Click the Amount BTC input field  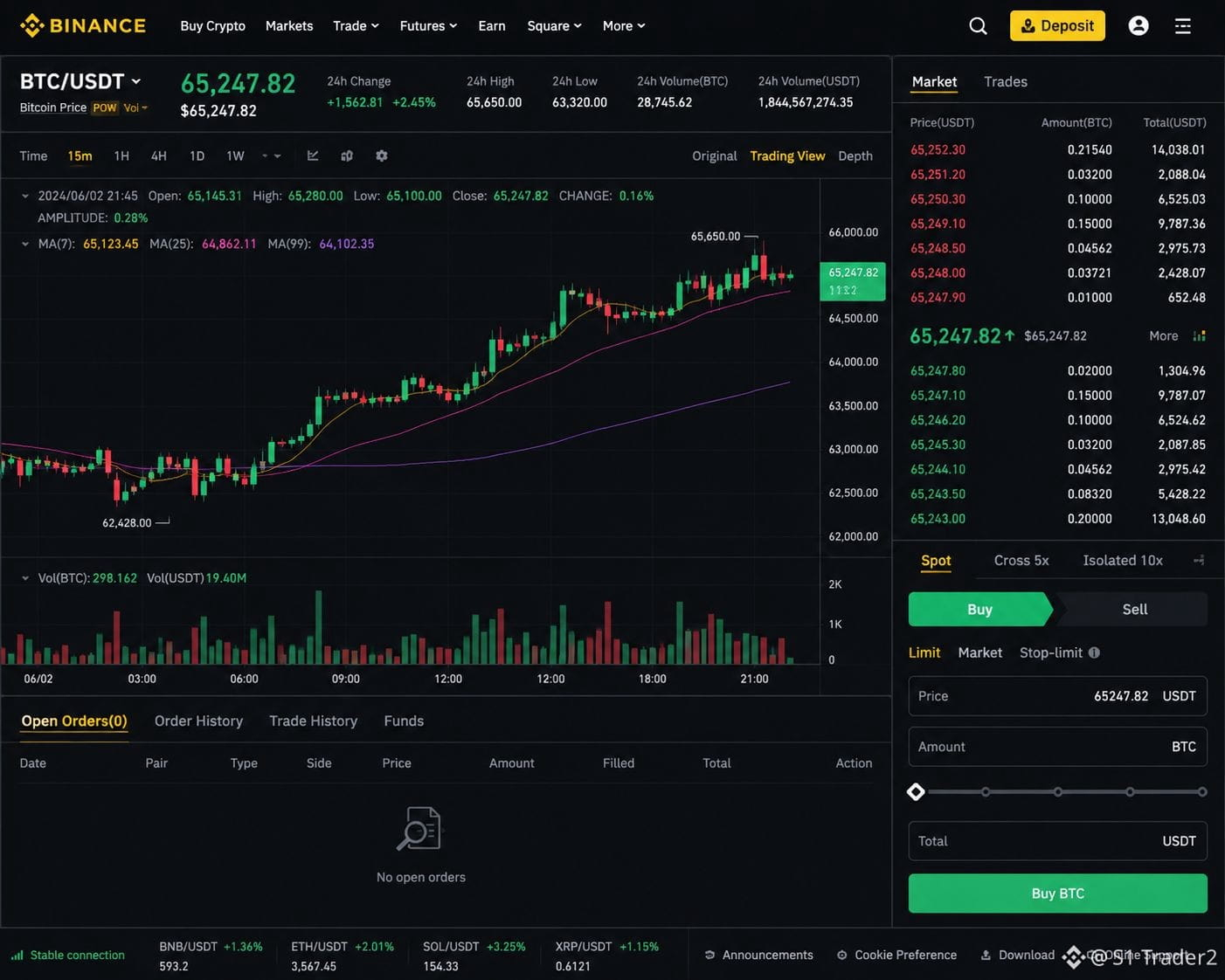(1057, 747)
